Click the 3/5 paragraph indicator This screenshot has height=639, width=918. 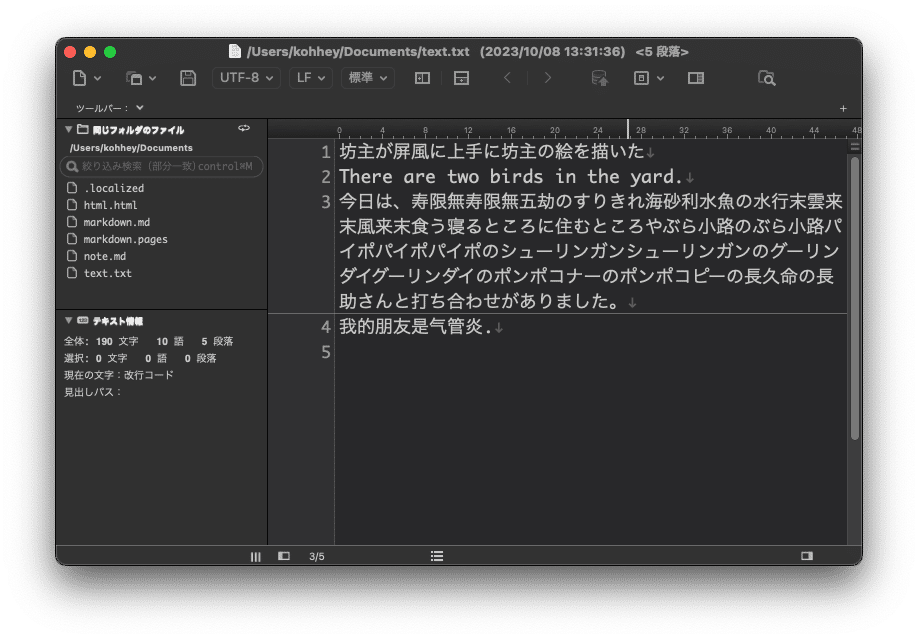317,556
